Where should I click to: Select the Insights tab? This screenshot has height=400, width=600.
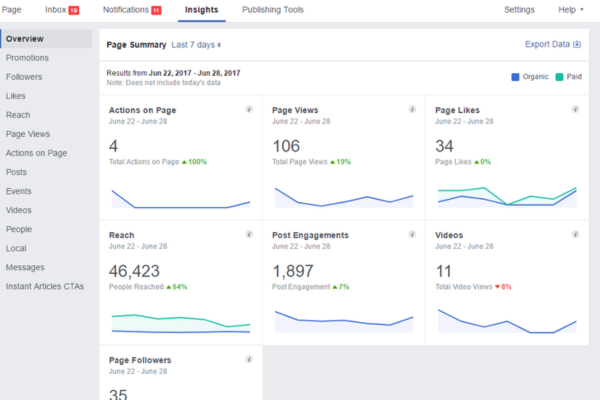coord(202,10)
